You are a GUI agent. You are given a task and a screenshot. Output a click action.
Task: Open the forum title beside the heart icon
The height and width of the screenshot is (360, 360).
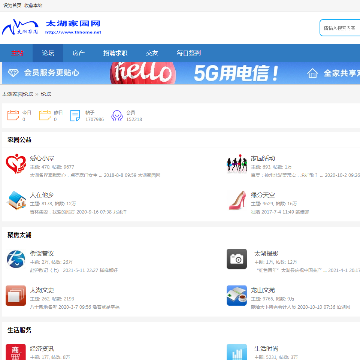[42, 158]
